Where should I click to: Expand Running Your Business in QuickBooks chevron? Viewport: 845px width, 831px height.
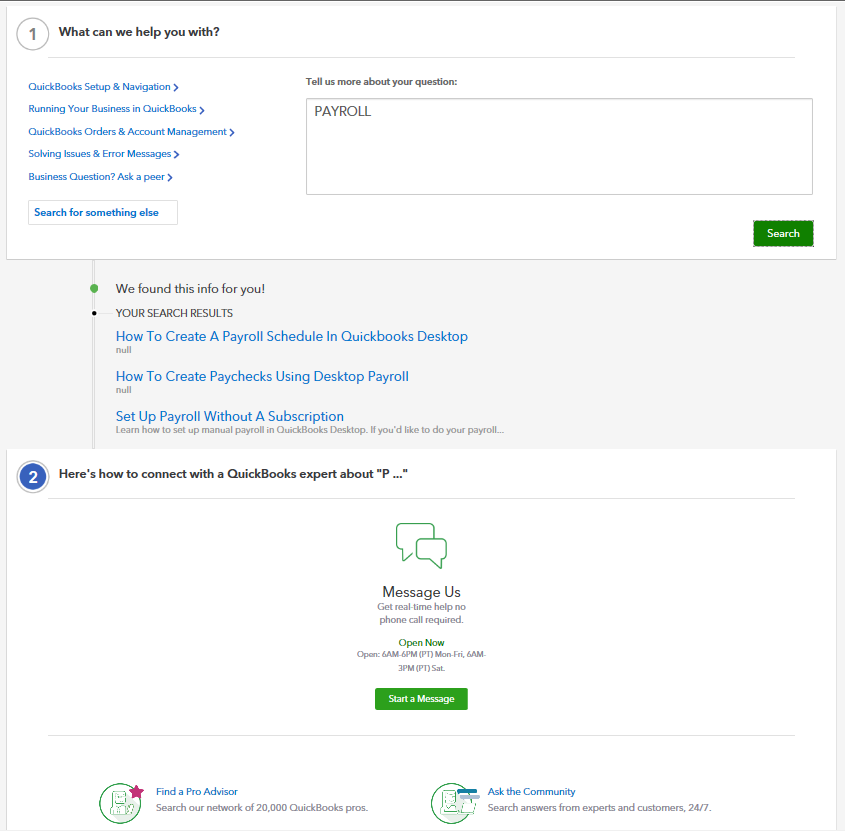(202, 110)
